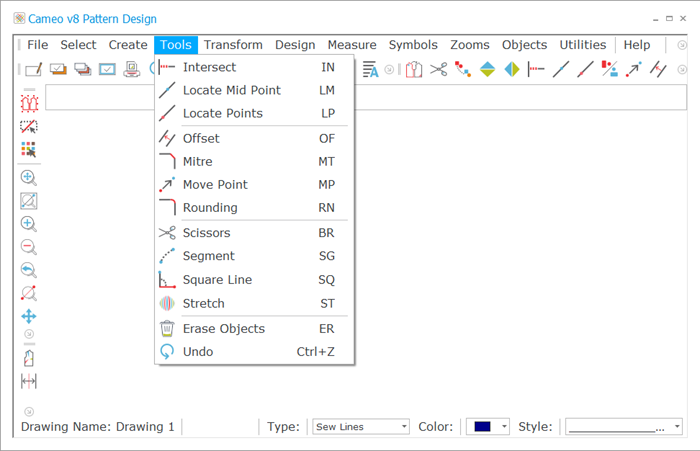The height and width of the screenshot is (451, 700).
Task: Expand the overflow arrow beside the text alignment icon
Action: (x=389, y=70)
